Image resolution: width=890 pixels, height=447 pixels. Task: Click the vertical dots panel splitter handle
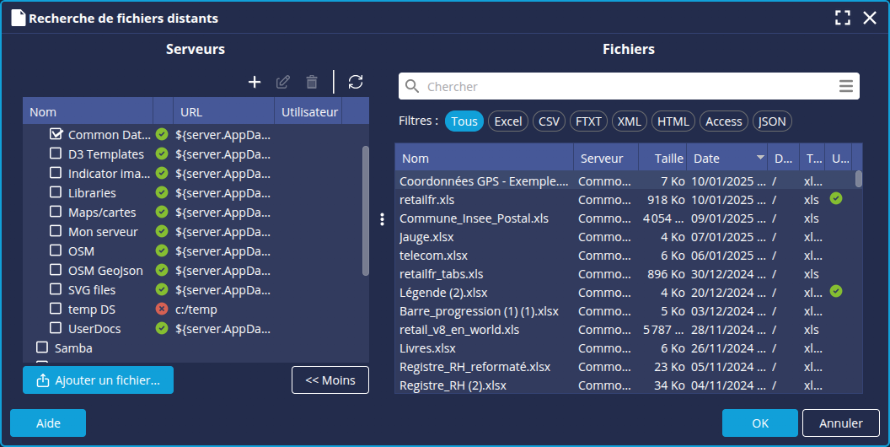(x=382, y=220)
